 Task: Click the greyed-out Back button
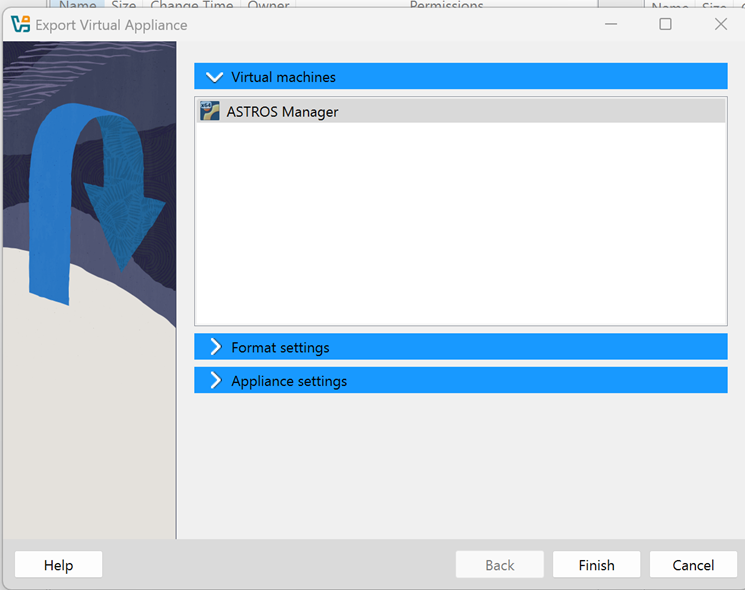point(500,565)
